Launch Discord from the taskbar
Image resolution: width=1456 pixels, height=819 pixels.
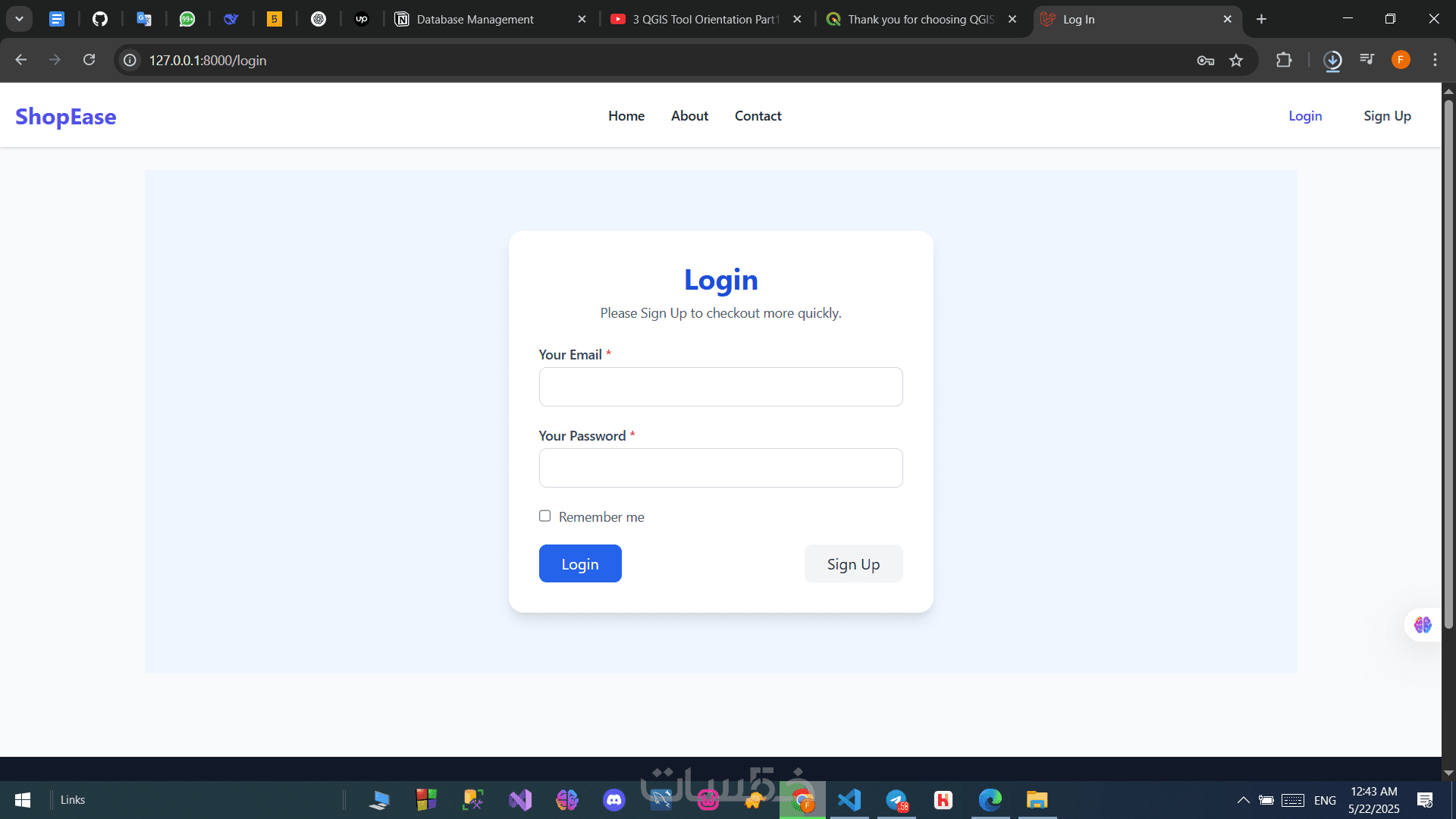tap(613, 800)
